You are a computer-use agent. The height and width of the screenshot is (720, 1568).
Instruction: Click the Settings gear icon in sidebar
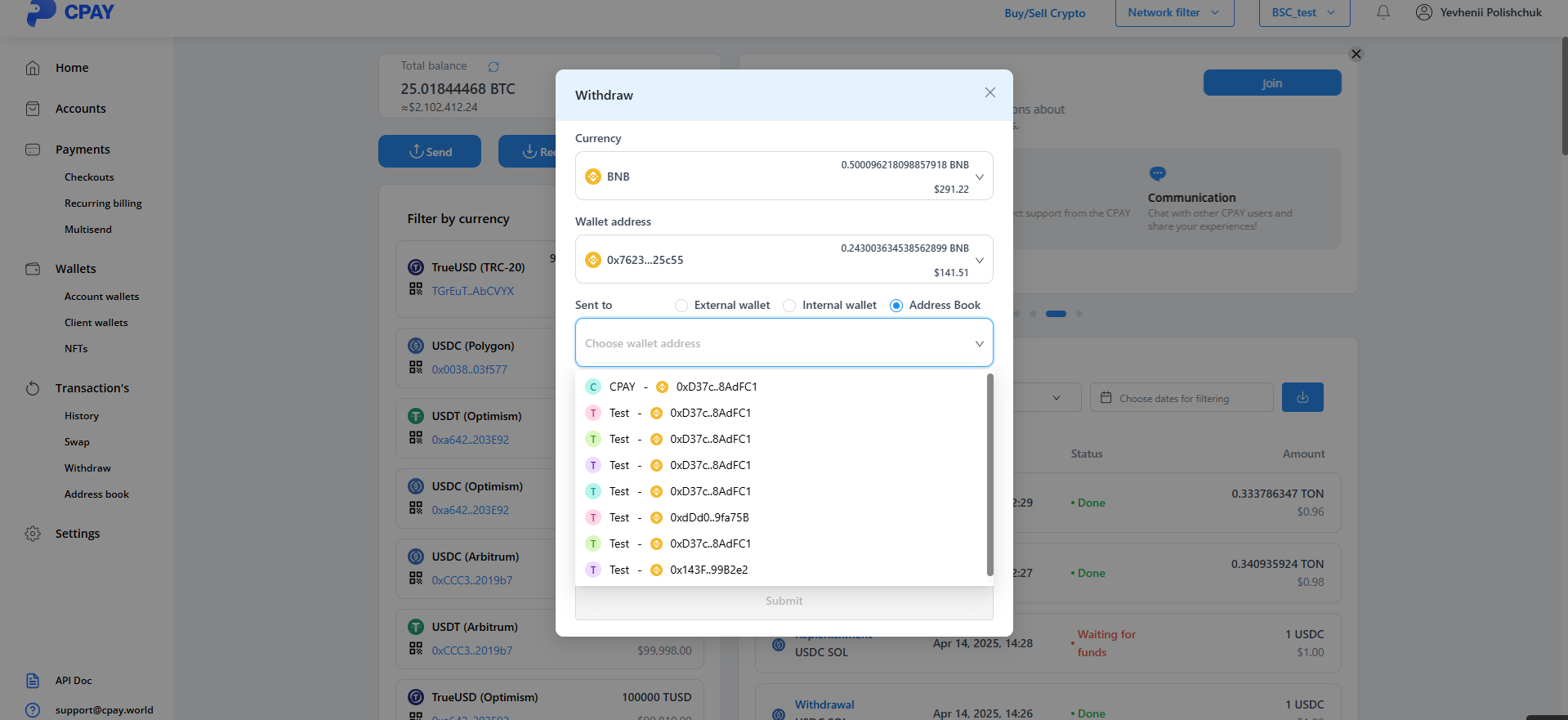[x=33, y=534]
